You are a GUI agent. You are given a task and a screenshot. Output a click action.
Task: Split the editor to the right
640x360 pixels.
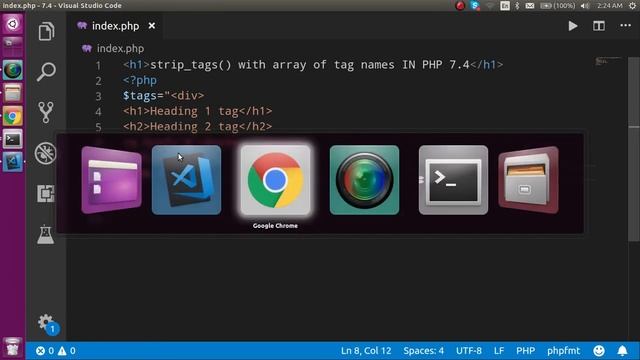pyautogui.click(x=599, y=26)
